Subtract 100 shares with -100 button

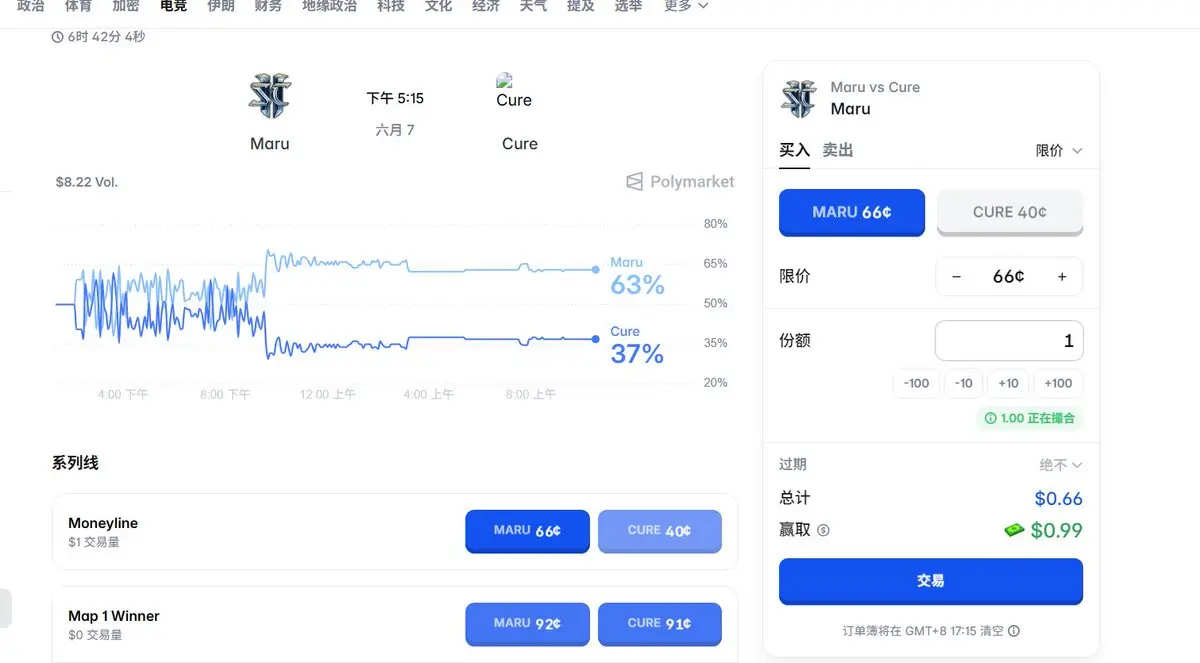tap(916, 383)
